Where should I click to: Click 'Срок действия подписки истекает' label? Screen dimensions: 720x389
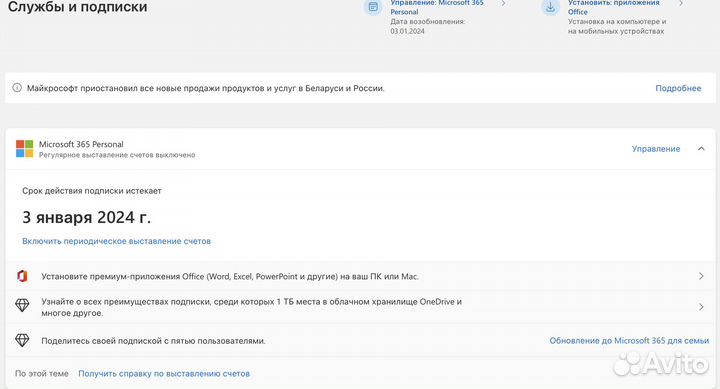(92, 191)
